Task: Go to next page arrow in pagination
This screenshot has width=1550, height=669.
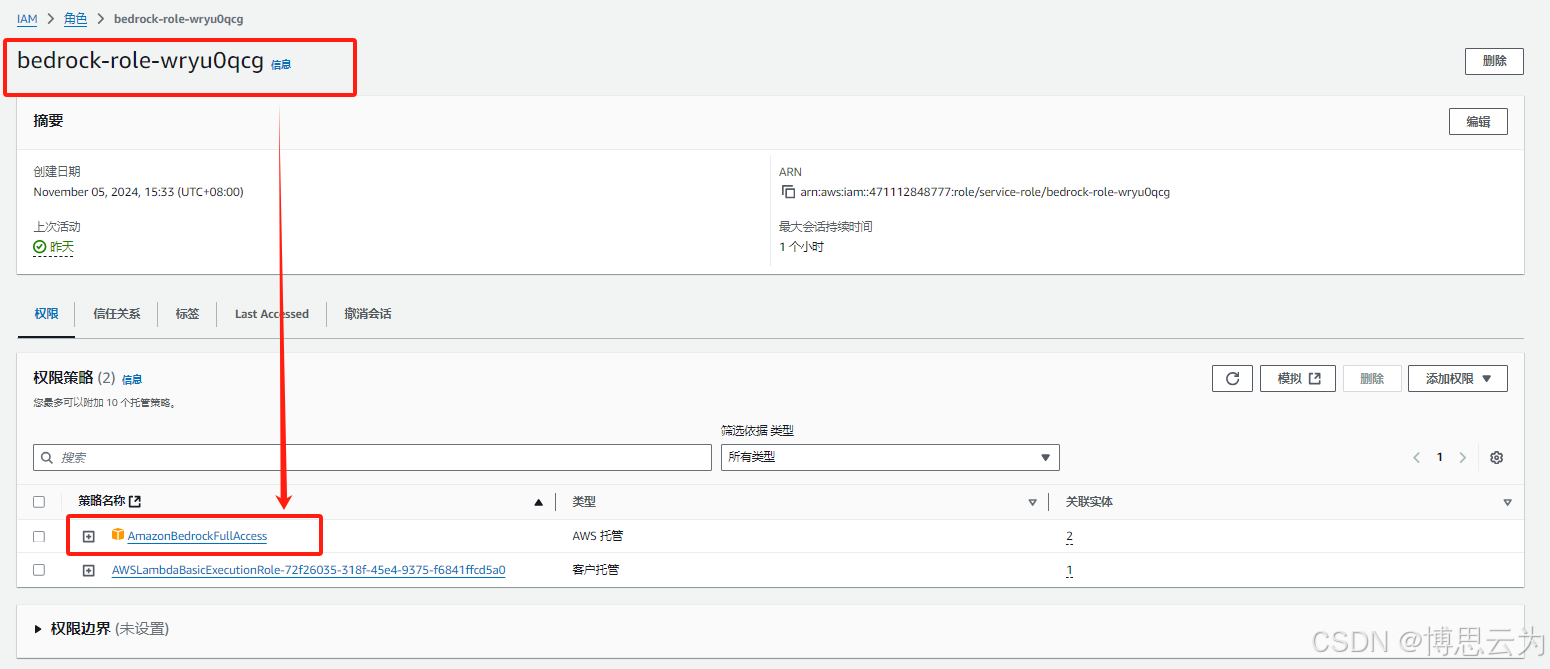Action: coord(1463,457)
